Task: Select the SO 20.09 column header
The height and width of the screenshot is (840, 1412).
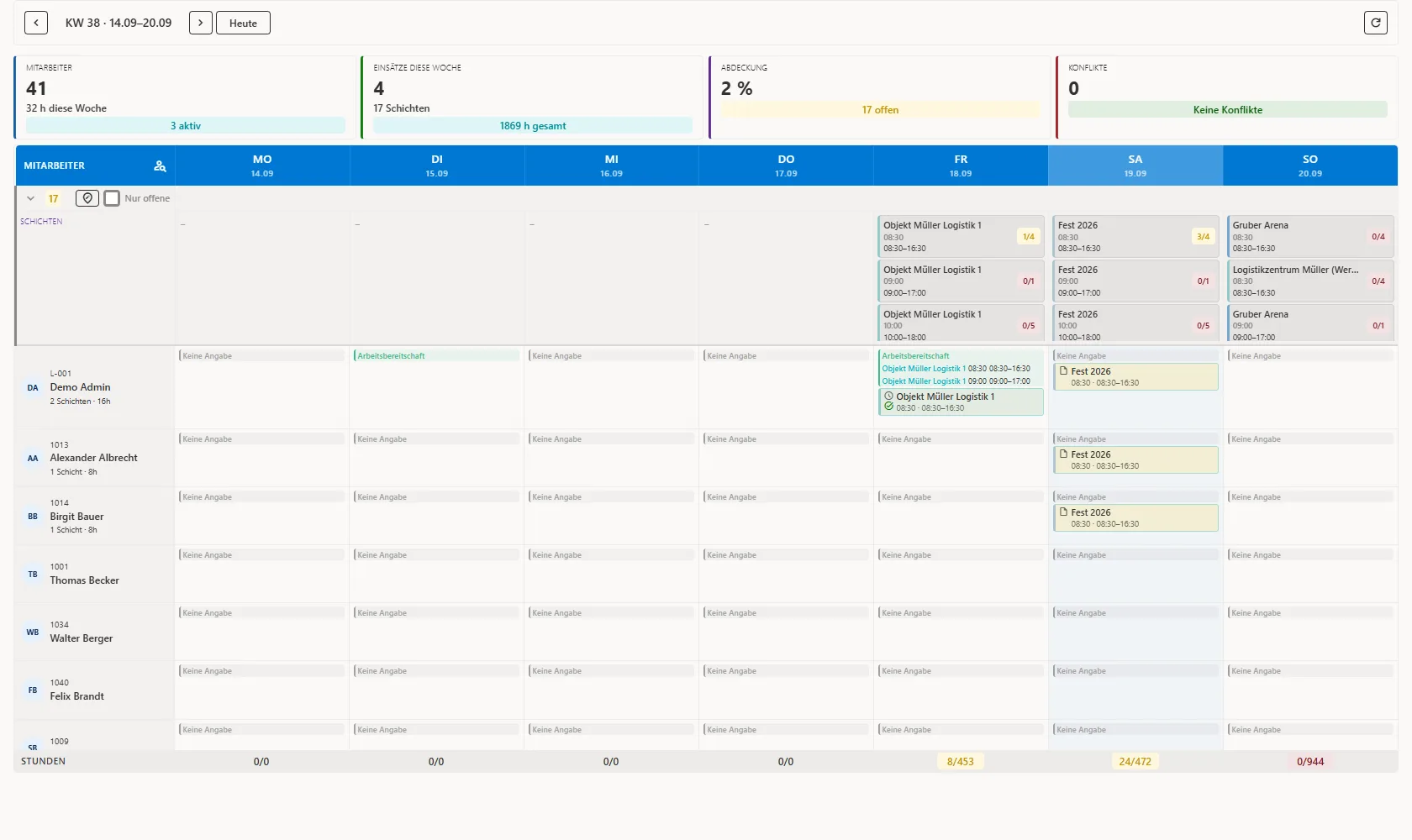Action: (x=1310, y=165)
